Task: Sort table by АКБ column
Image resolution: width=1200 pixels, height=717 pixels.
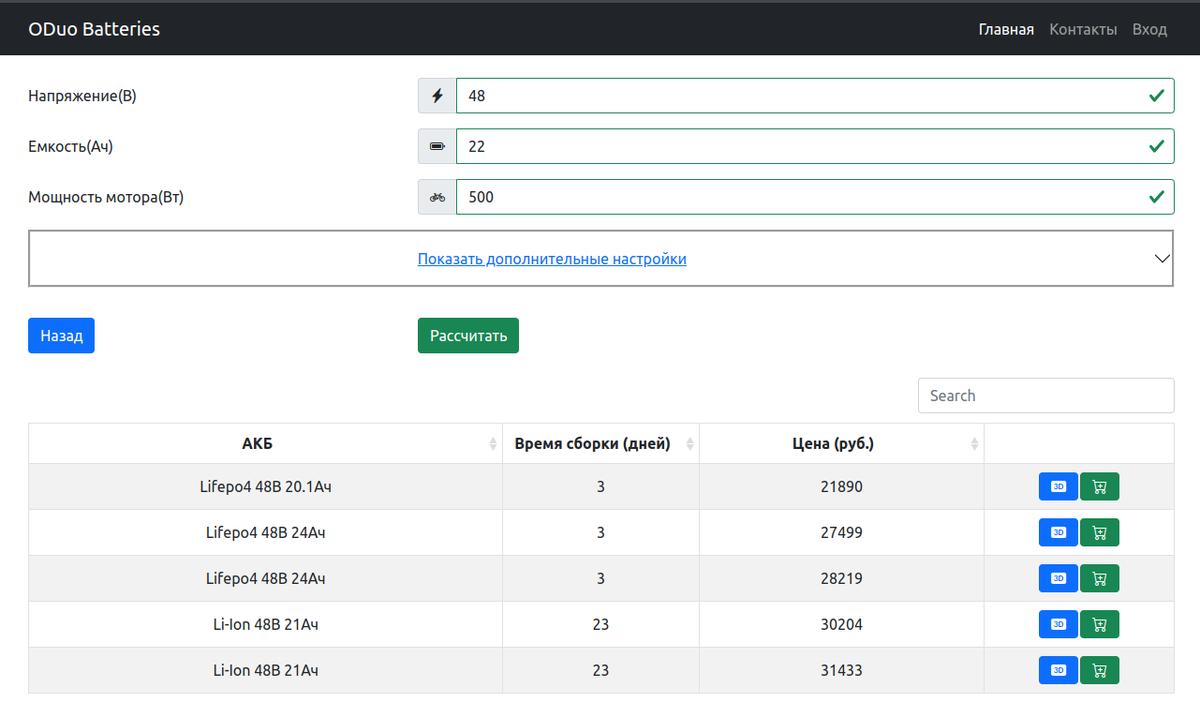Action: (265, 444)
